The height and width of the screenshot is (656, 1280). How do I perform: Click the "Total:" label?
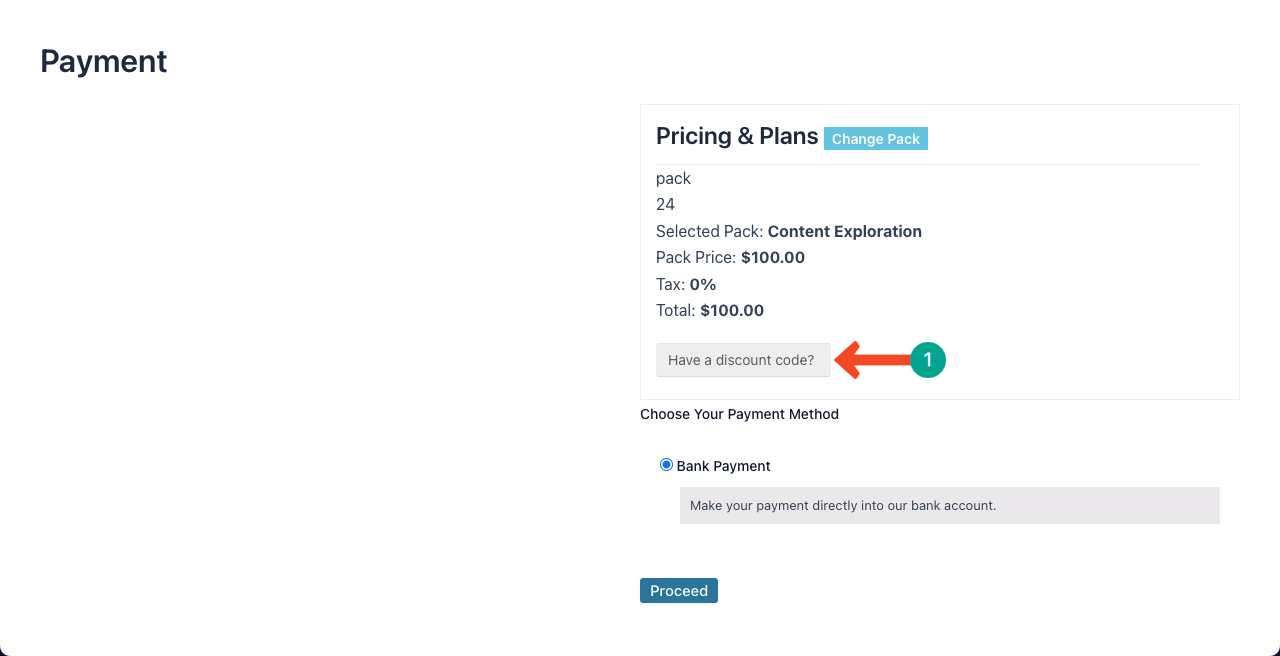[x=675, y=310]
